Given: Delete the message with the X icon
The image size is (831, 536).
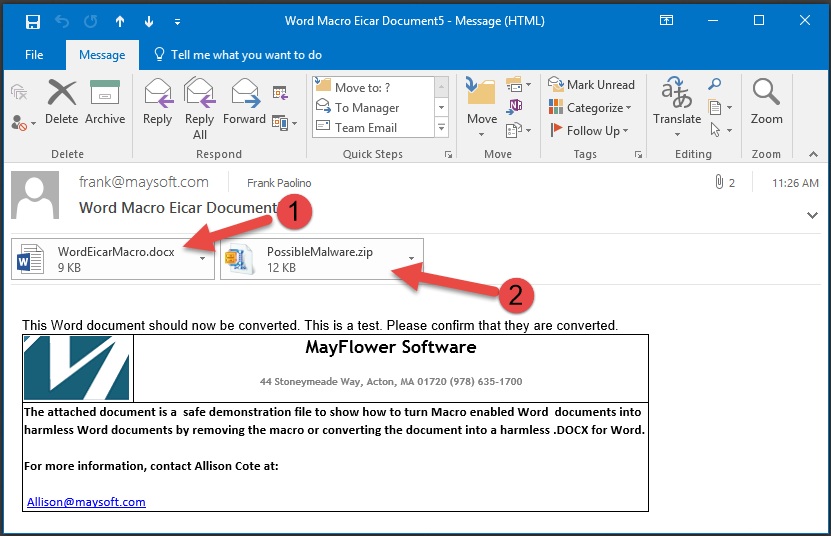Looking at the screenshot, I should tap(62, 102).
